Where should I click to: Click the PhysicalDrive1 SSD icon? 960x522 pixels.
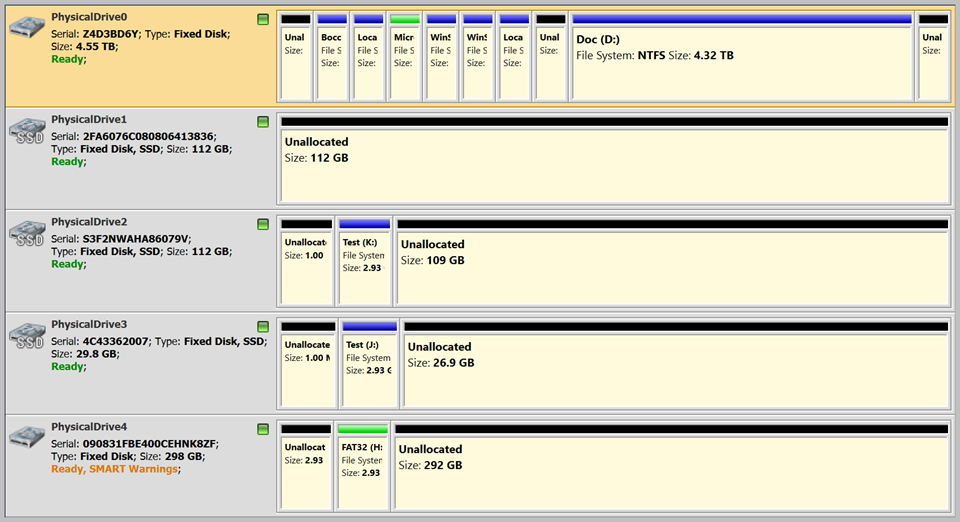tap(27, 131)
